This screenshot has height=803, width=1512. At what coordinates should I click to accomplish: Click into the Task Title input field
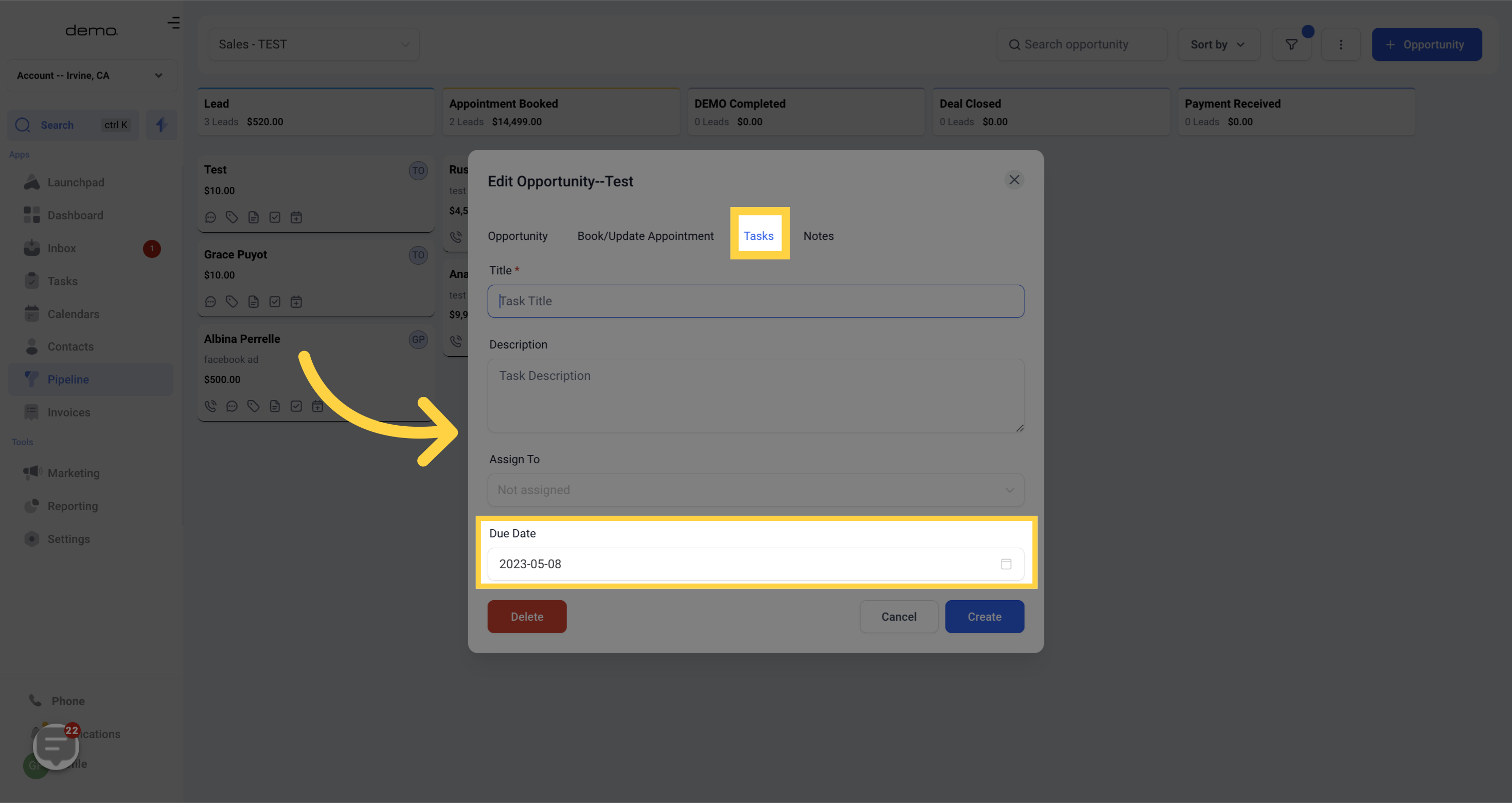pos(755,301)
